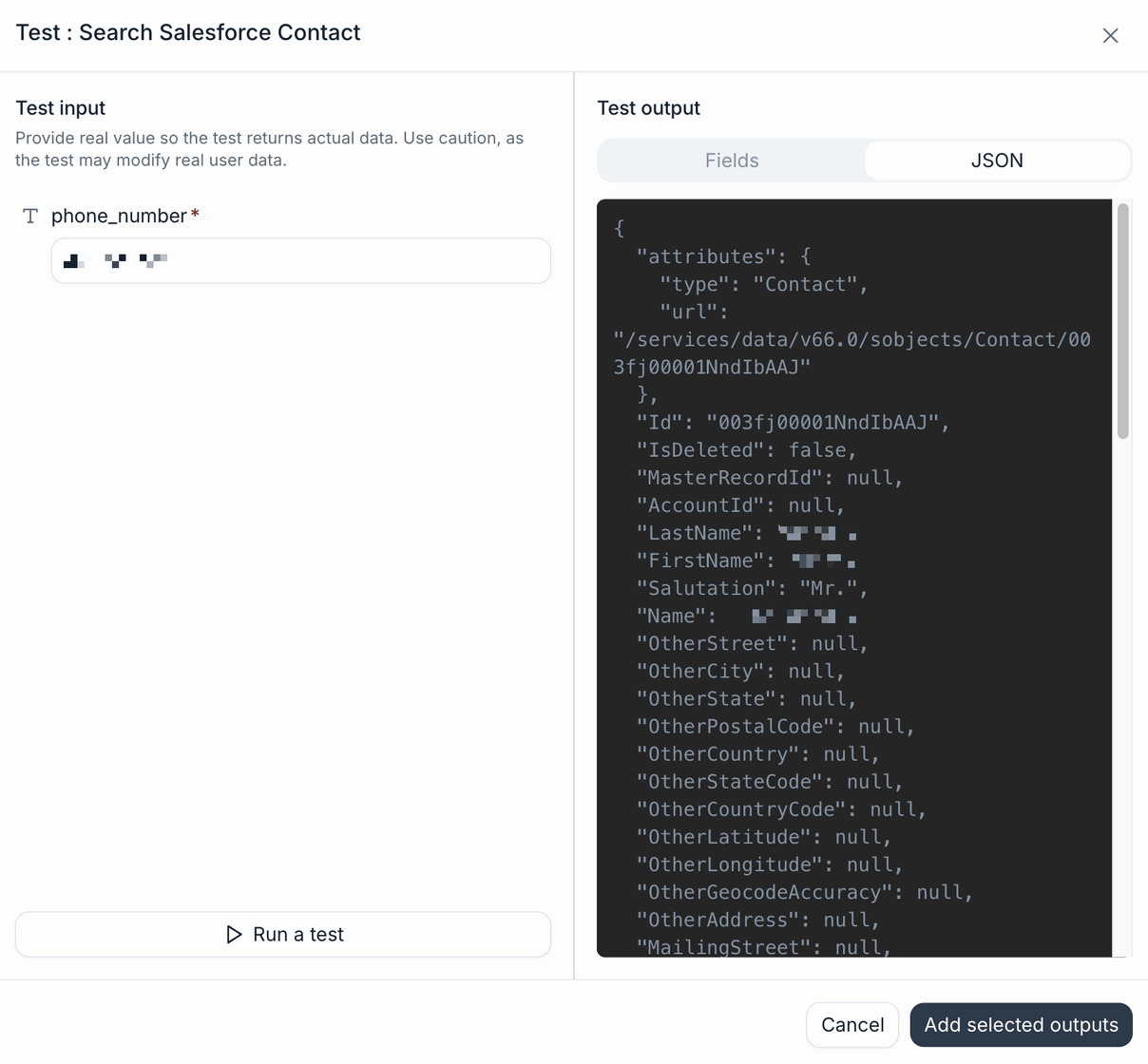Click the "OtherAddress": null line
This screenshot has width=1148, height=1064.
757,919
